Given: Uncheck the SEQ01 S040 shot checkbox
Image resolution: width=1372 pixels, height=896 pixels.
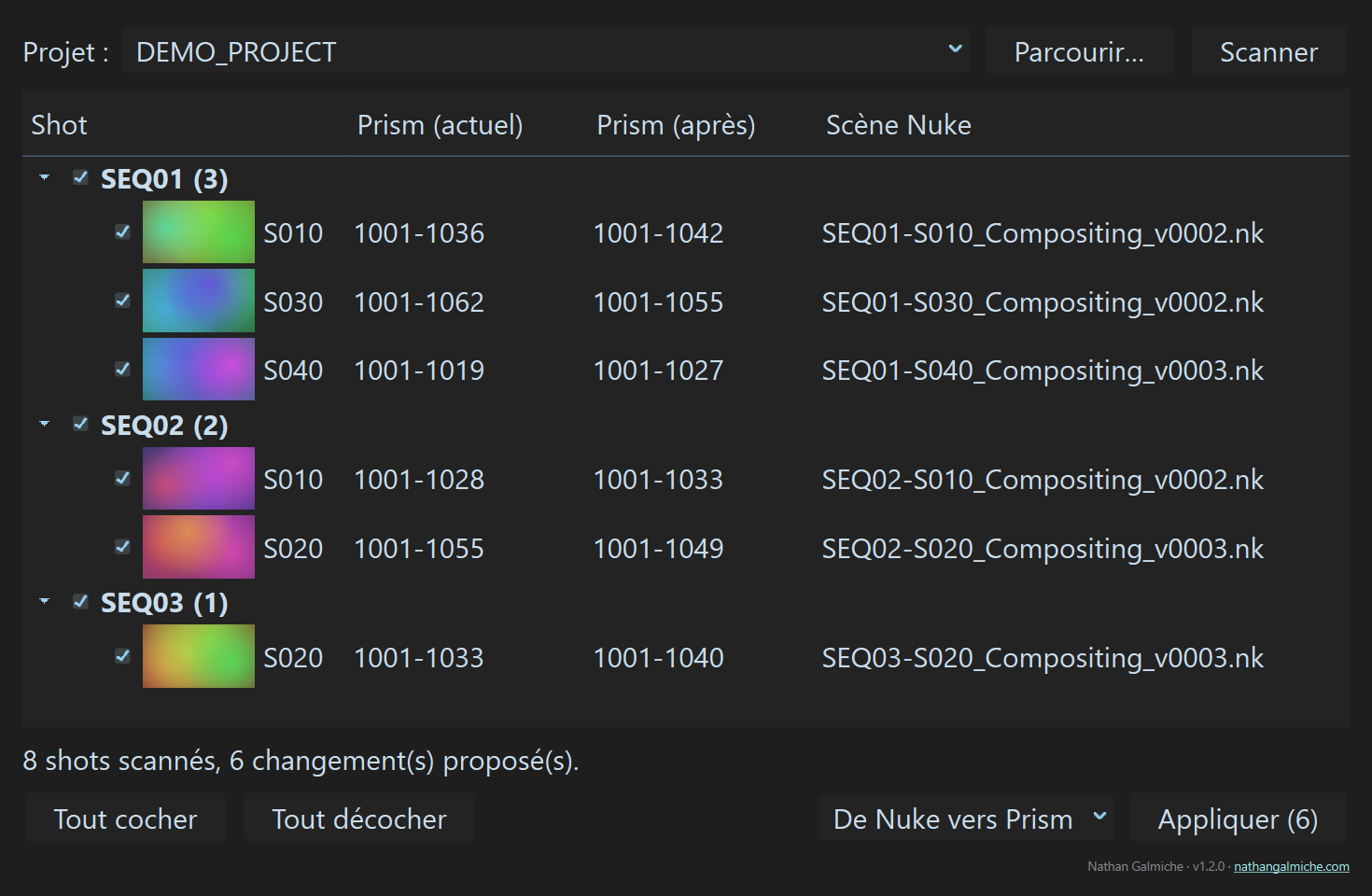Looking at the screenshot, I should [x=122, y=369].
